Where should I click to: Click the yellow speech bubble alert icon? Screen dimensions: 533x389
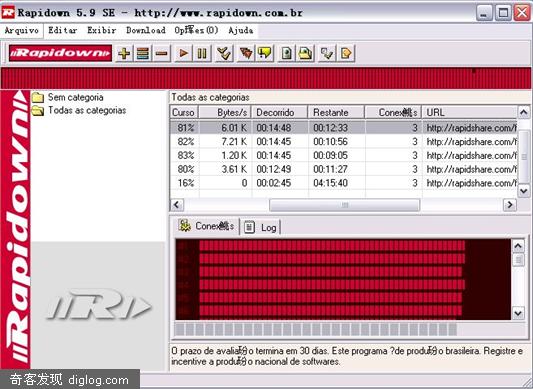tap(265, 53)
